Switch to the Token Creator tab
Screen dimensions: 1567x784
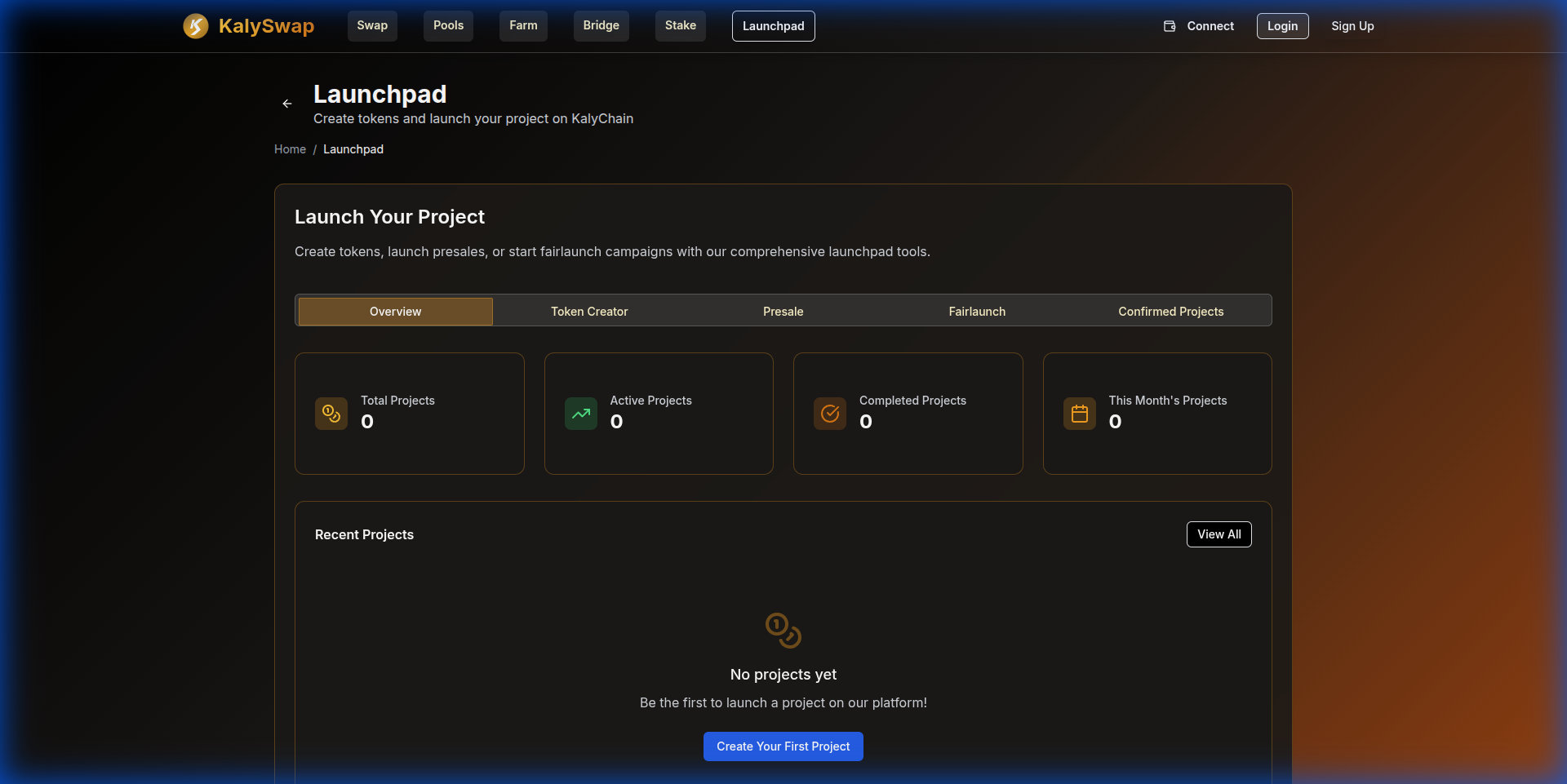point(589,311)
